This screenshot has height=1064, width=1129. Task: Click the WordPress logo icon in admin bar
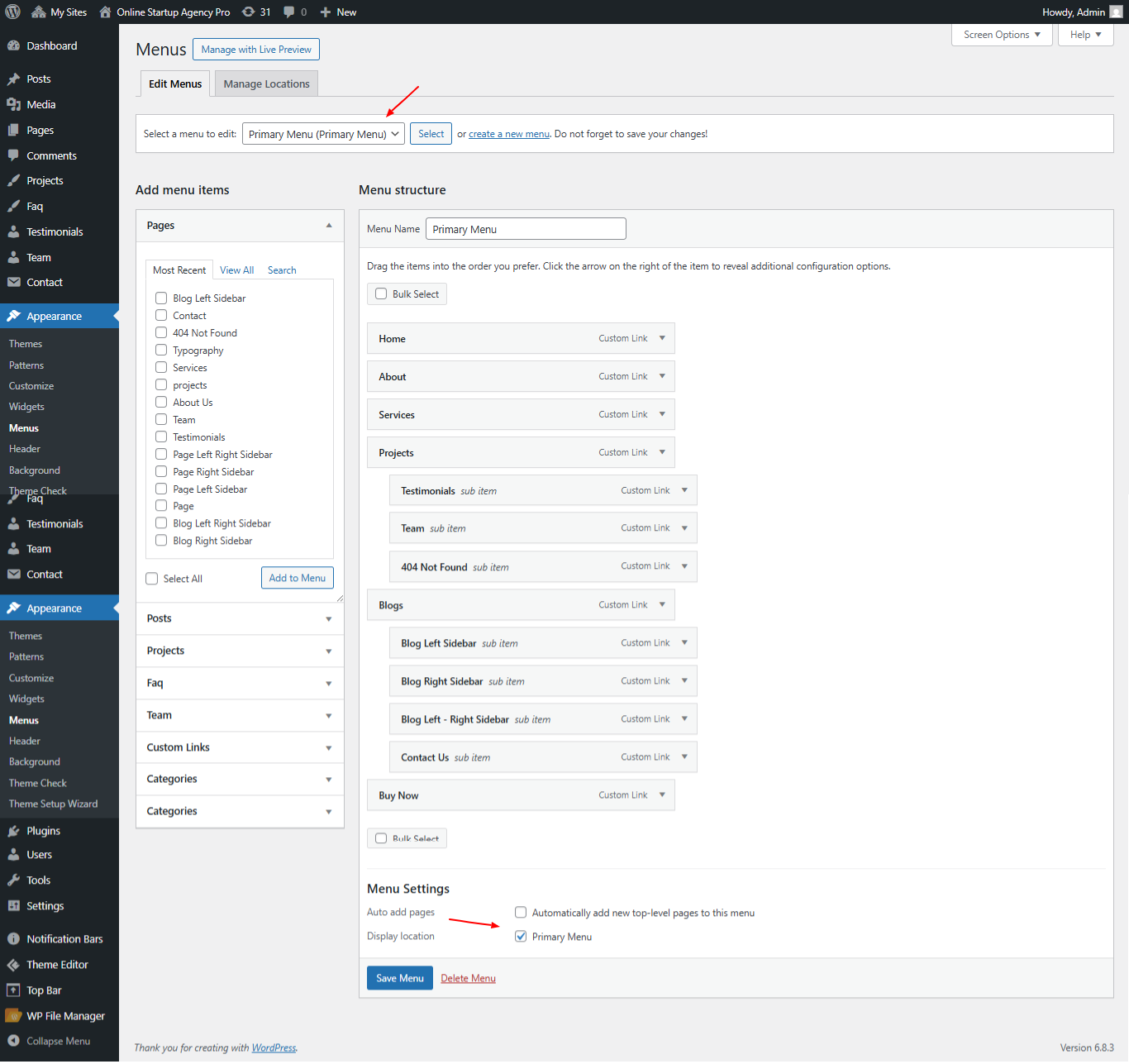pyautogui.click(x=13, y=12)
